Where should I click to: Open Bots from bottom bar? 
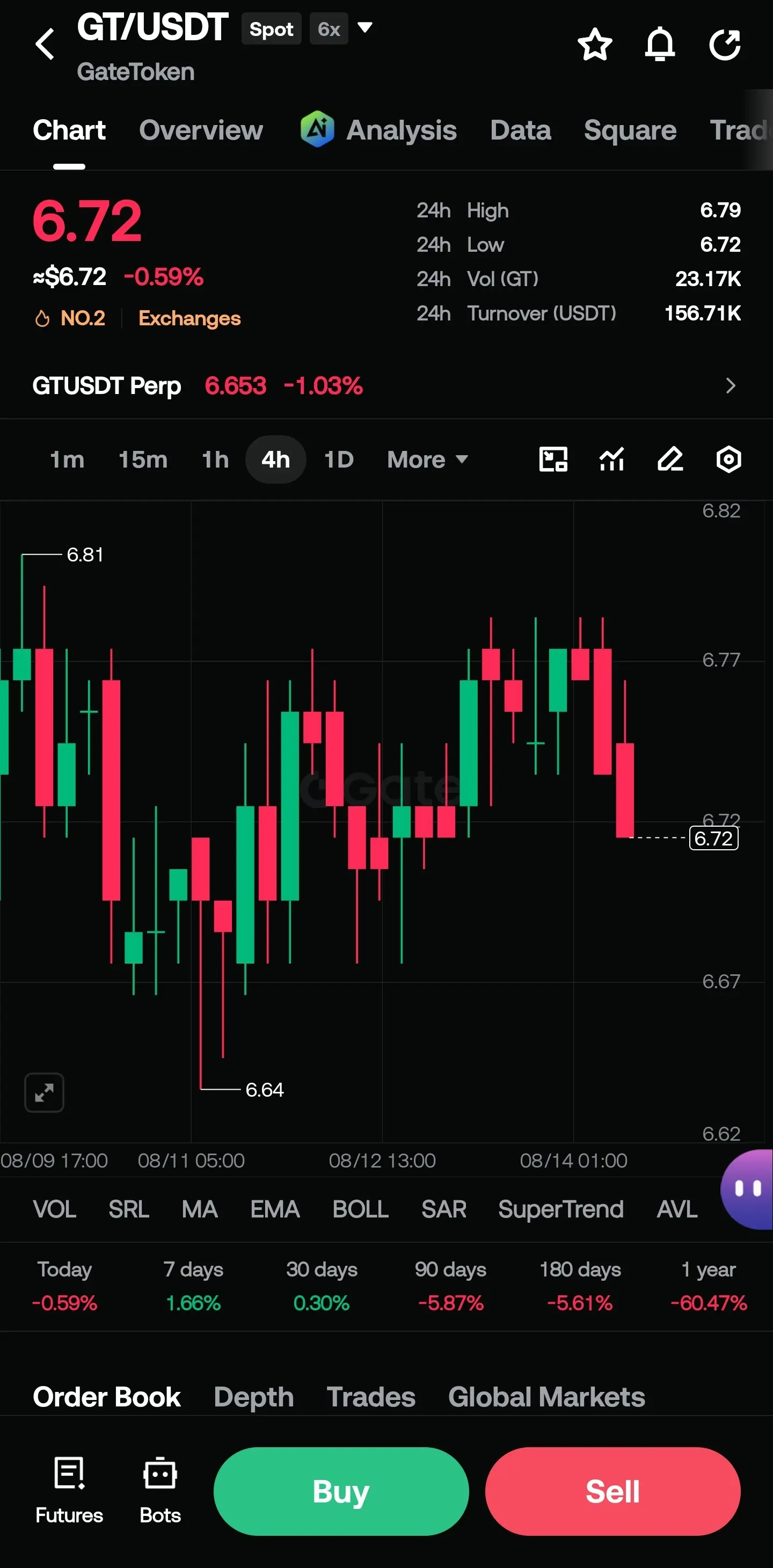[x=160, y=1490]
